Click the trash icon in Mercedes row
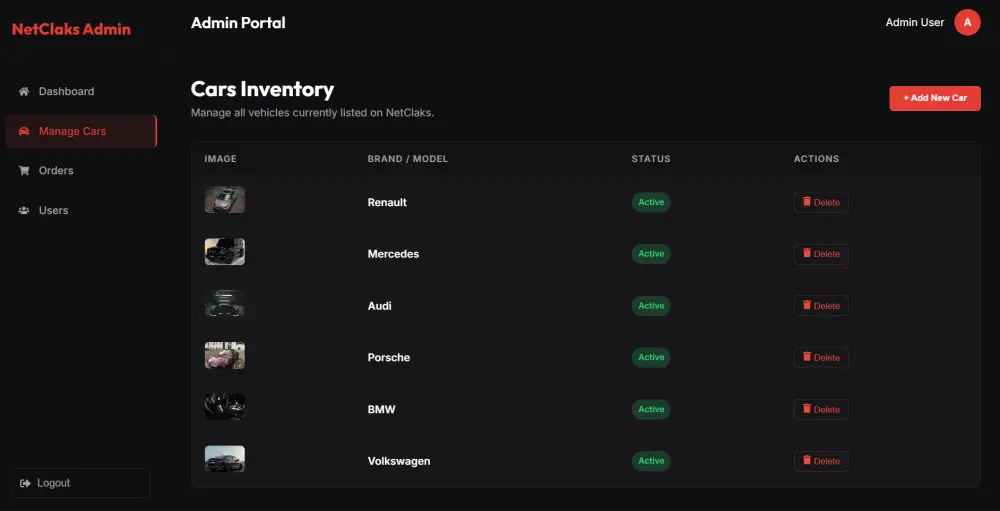 click(807, 253)
